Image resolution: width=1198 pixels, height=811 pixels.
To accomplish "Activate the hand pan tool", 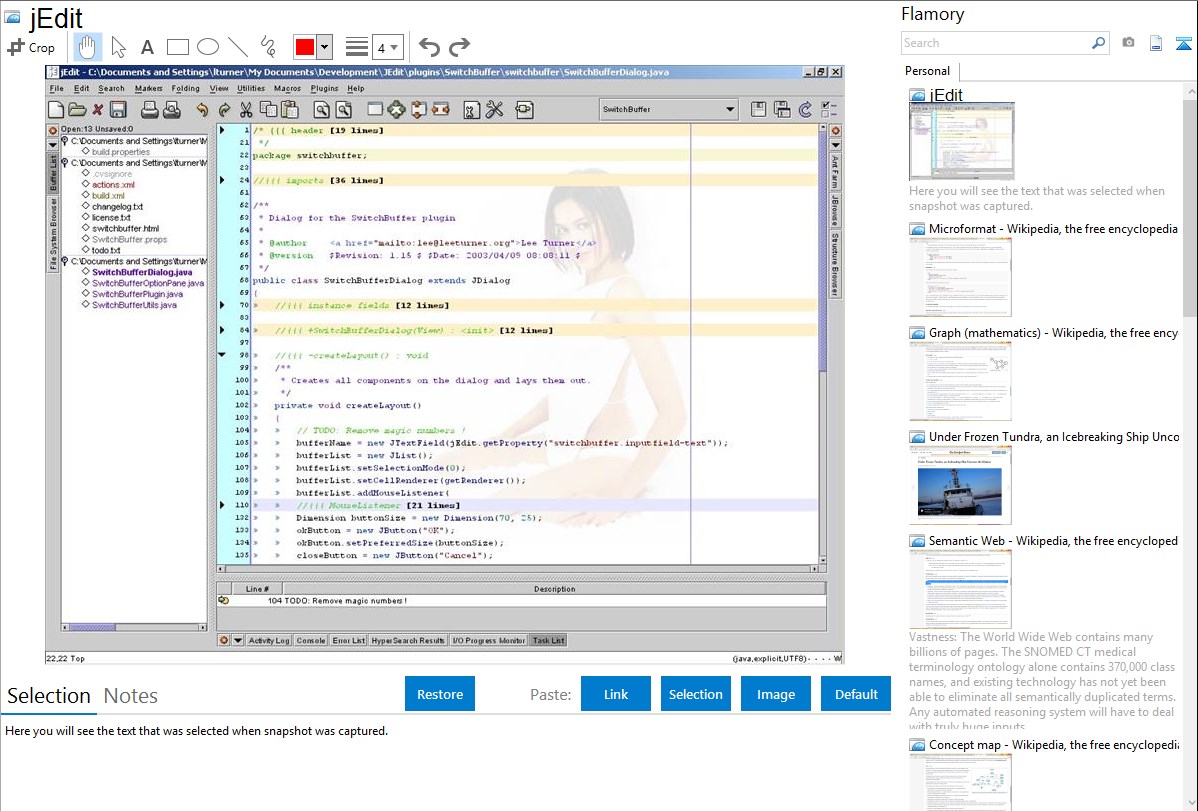I will tap(87, 47).
